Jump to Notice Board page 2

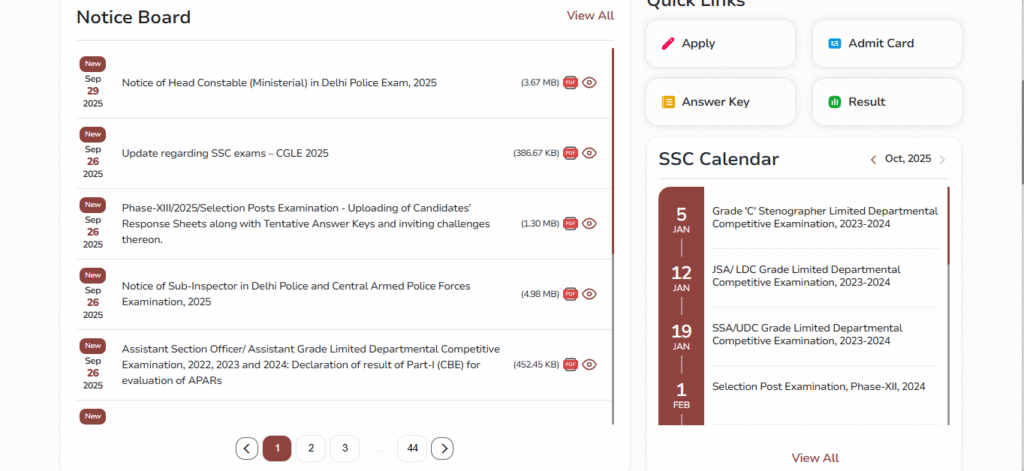click(311, 448)
